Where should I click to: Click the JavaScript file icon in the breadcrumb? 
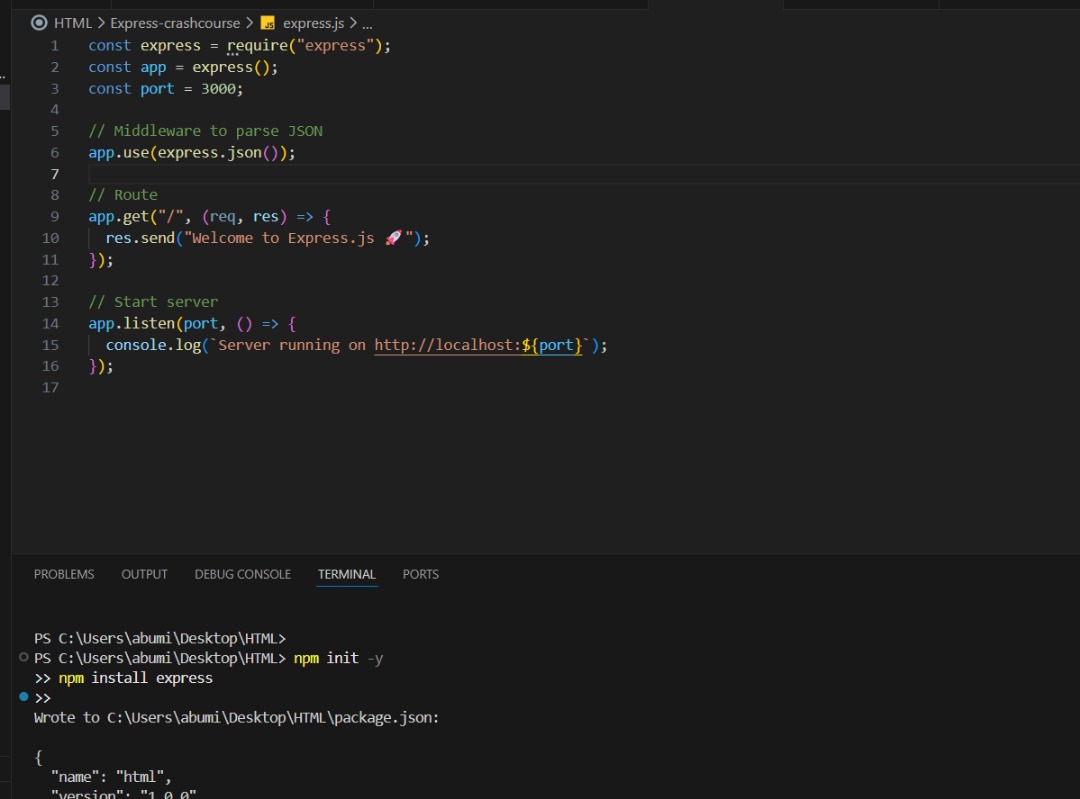pos(266,22)
